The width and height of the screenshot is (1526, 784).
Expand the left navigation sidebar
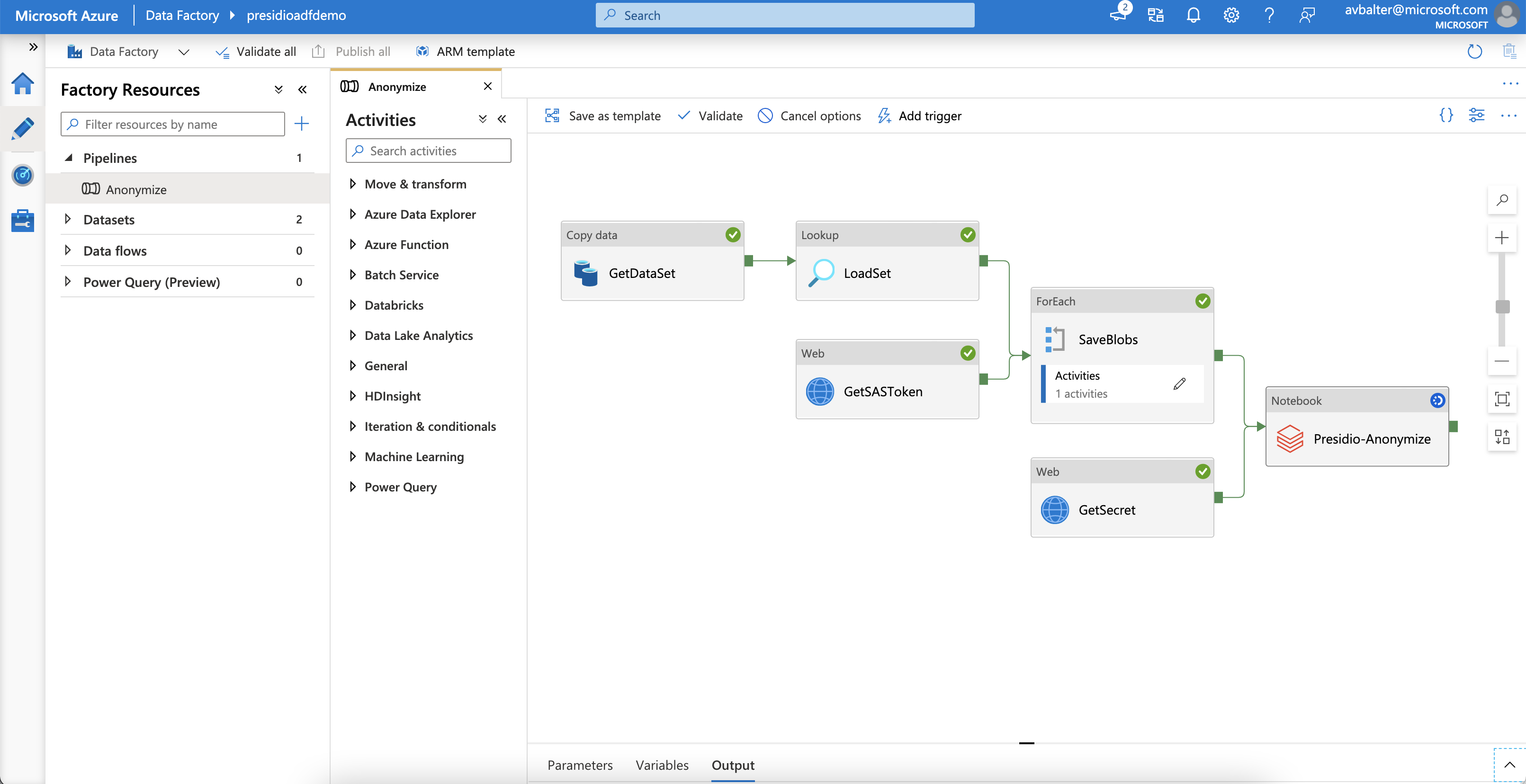[x=33, y=47]
